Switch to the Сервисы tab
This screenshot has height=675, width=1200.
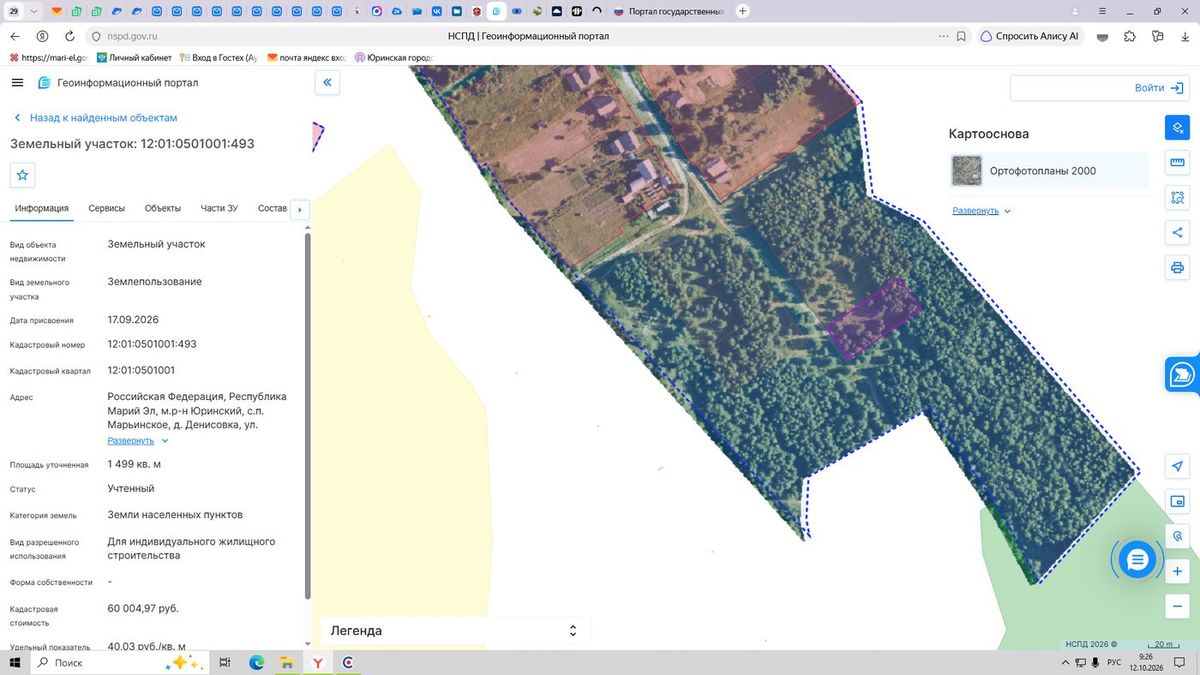(107, 208)
